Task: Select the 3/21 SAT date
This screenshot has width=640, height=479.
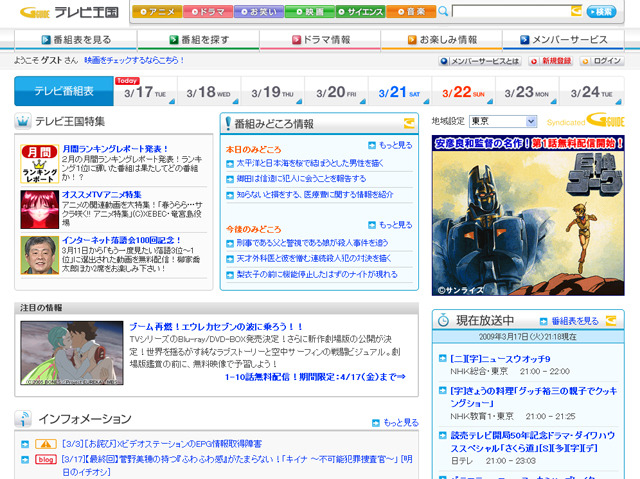Action: click(400, 92)
